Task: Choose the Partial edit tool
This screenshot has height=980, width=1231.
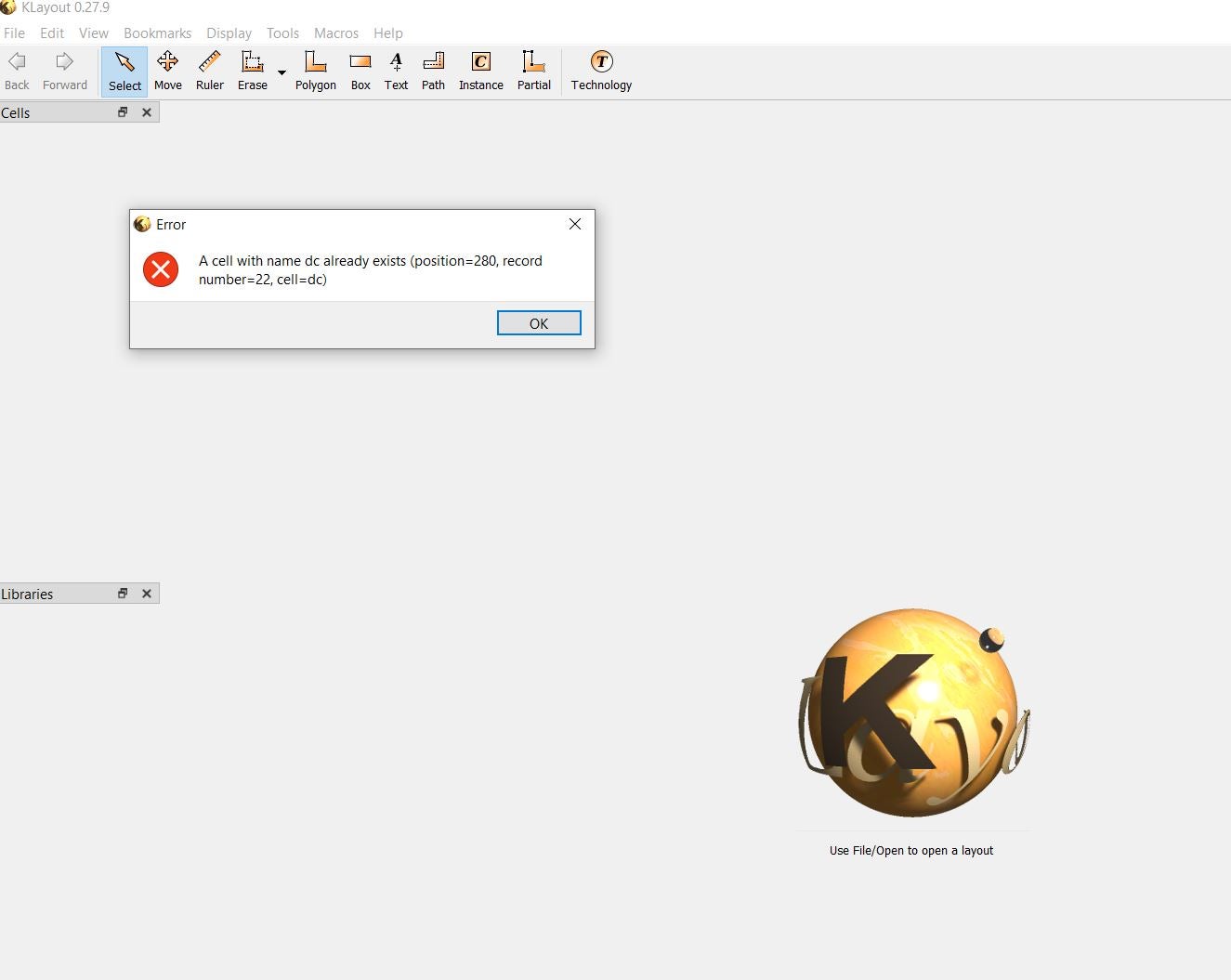Action: click(534, 72)
